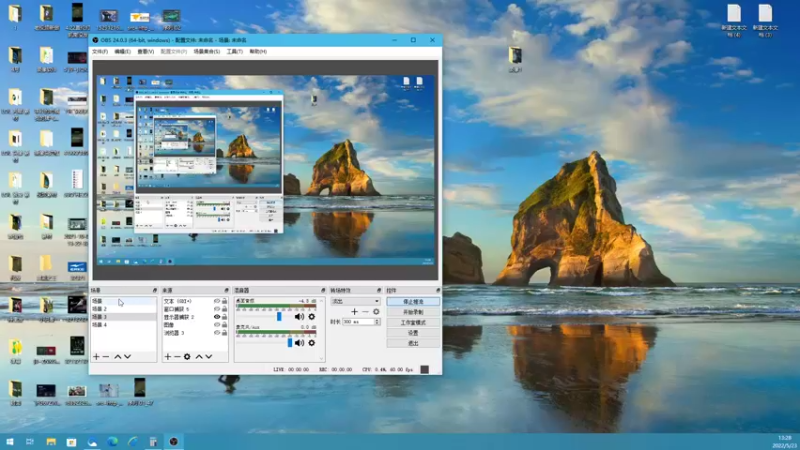Open File Explorer from the taskbar
The height and width of the screenshot is (450, 800).
tap(51, 442)
